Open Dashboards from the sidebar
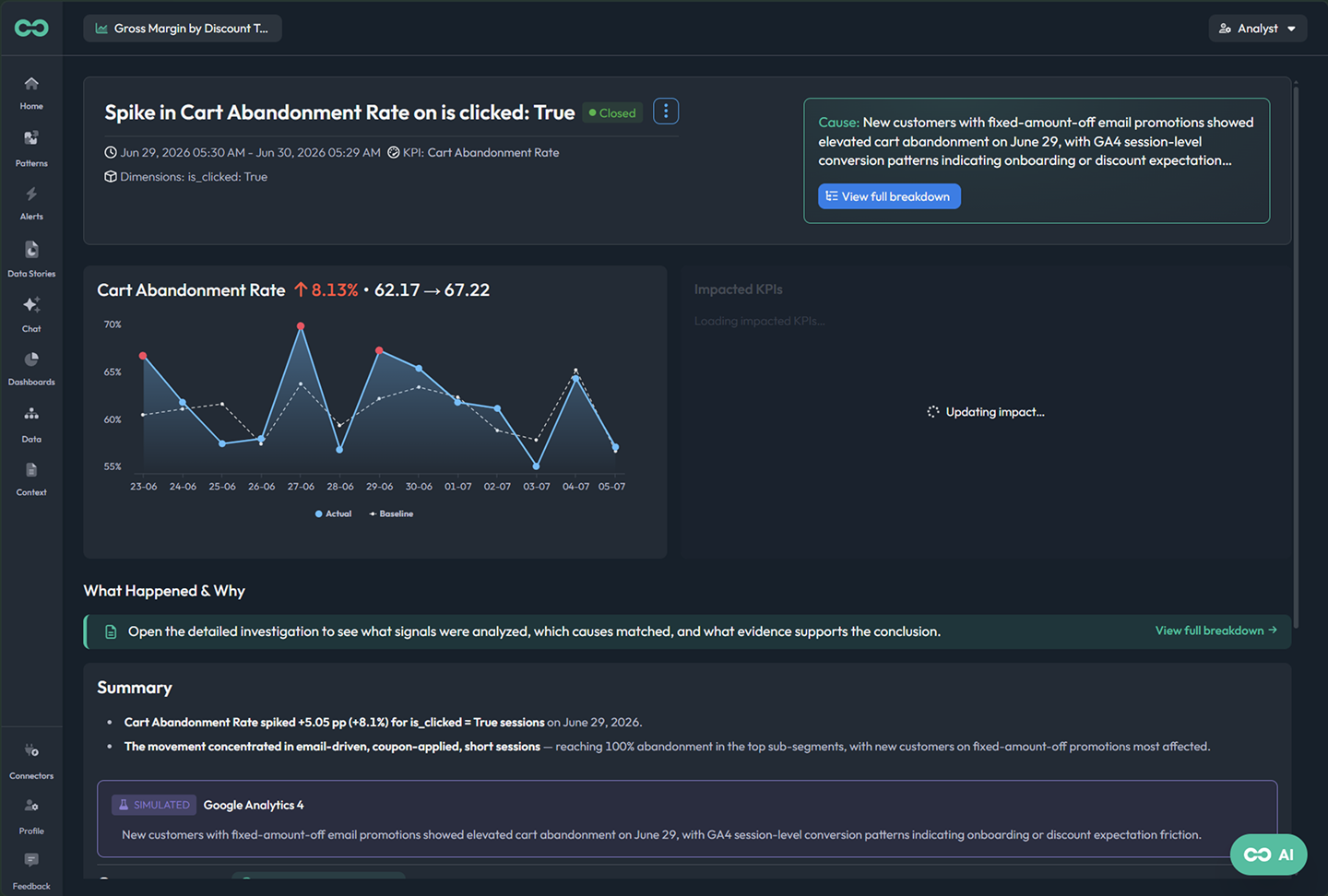This screenshot has width=1328, height=896. 31,369
